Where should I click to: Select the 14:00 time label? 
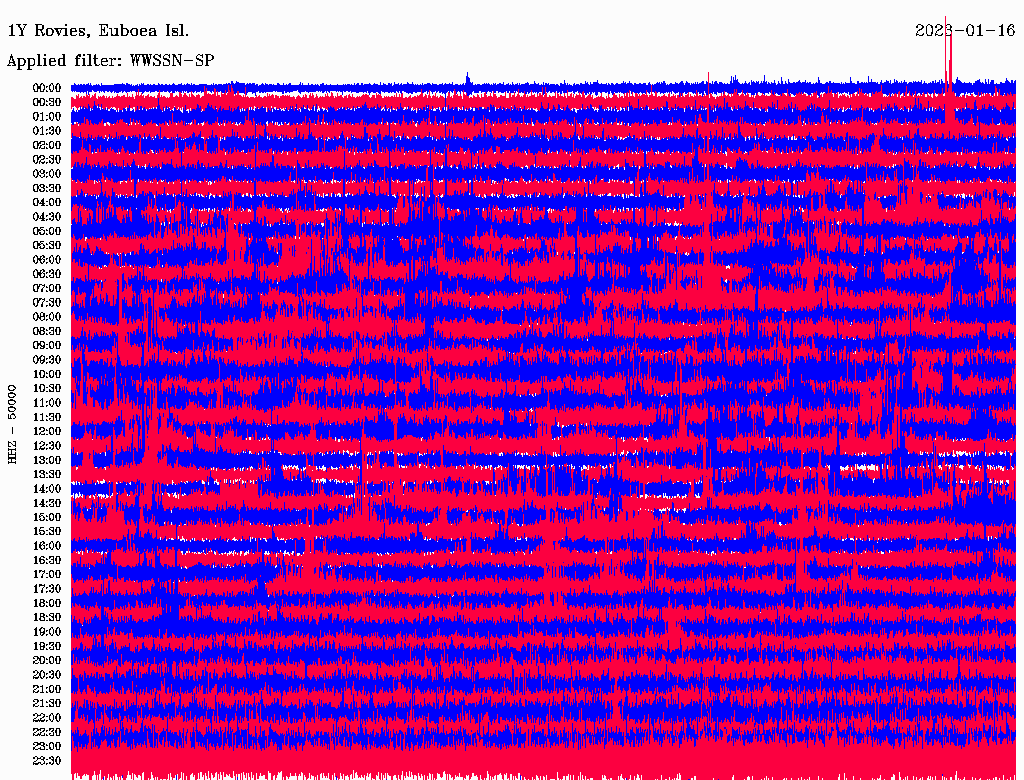[x=47, y=489]
